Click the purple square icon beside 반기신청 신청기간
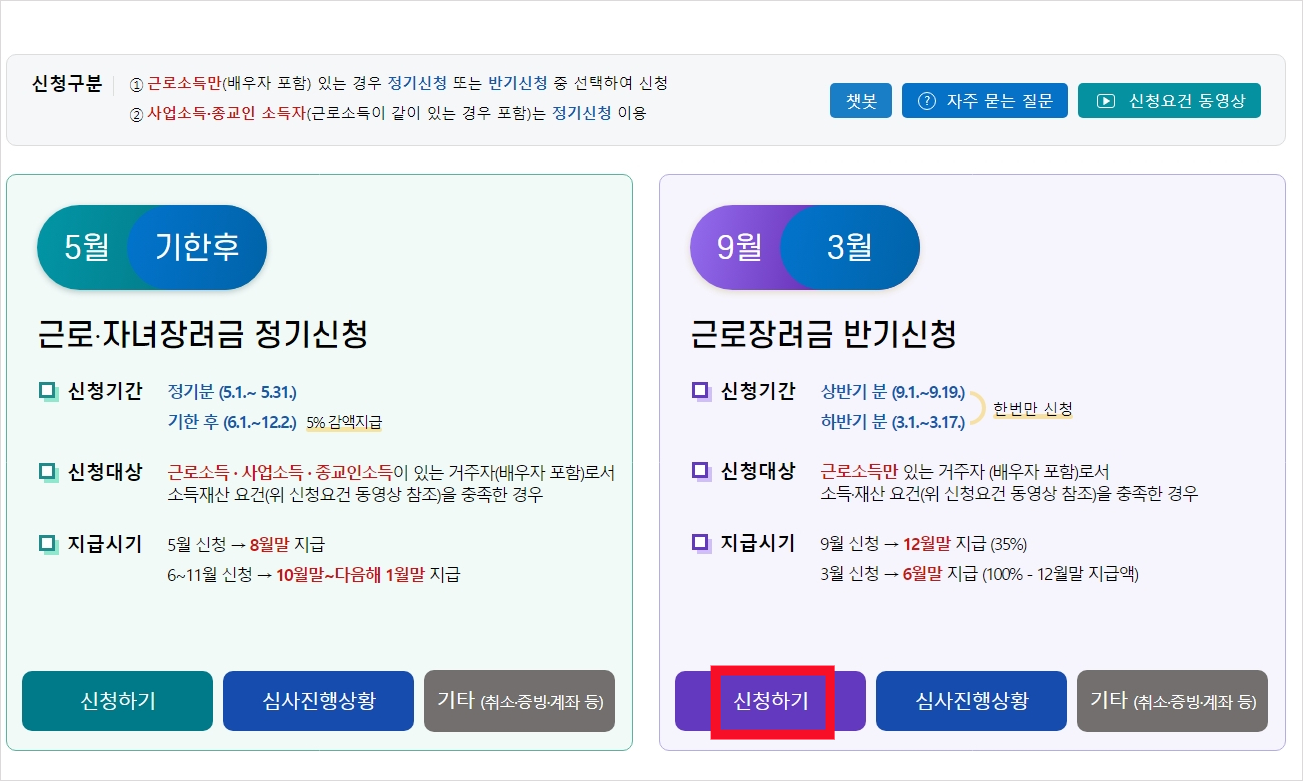 tap(702, 391)
